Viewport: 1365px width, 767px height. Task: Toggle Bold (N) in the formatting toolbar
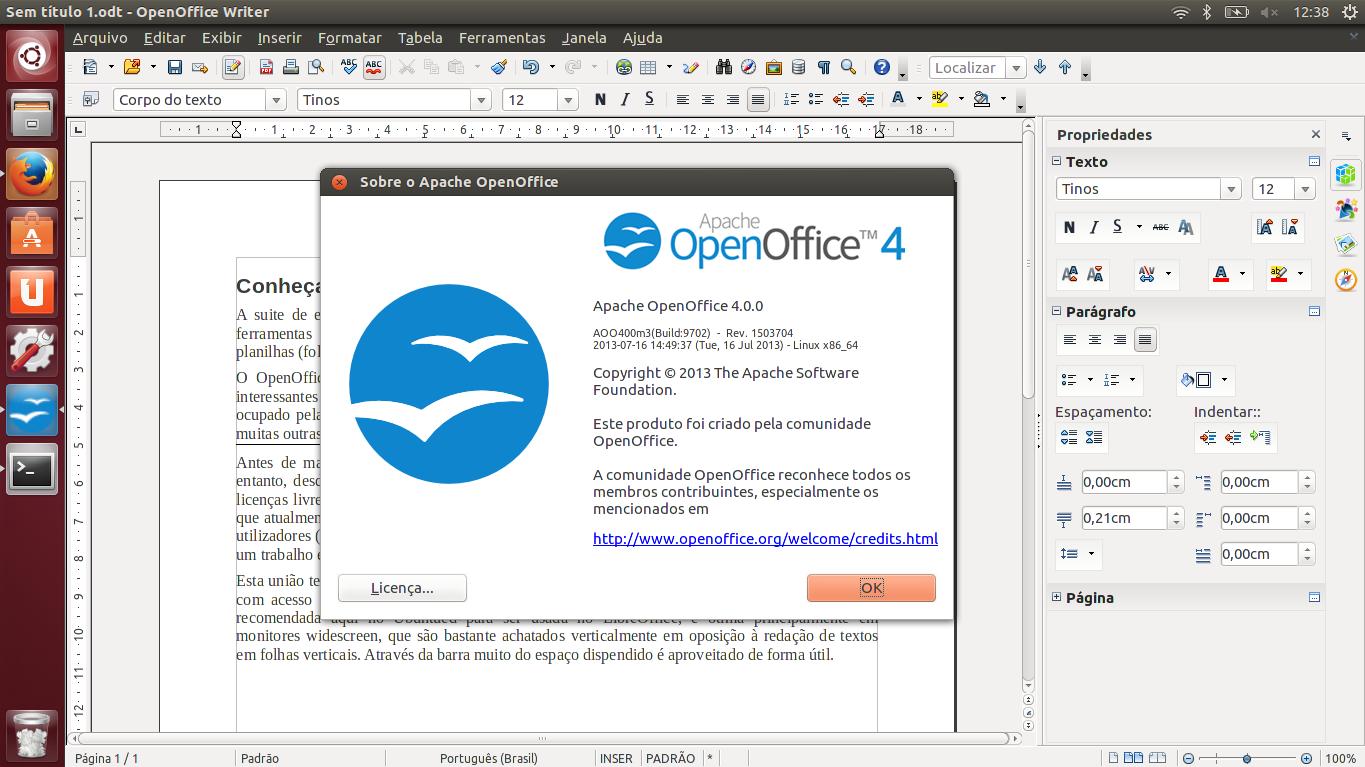point(600,99)
